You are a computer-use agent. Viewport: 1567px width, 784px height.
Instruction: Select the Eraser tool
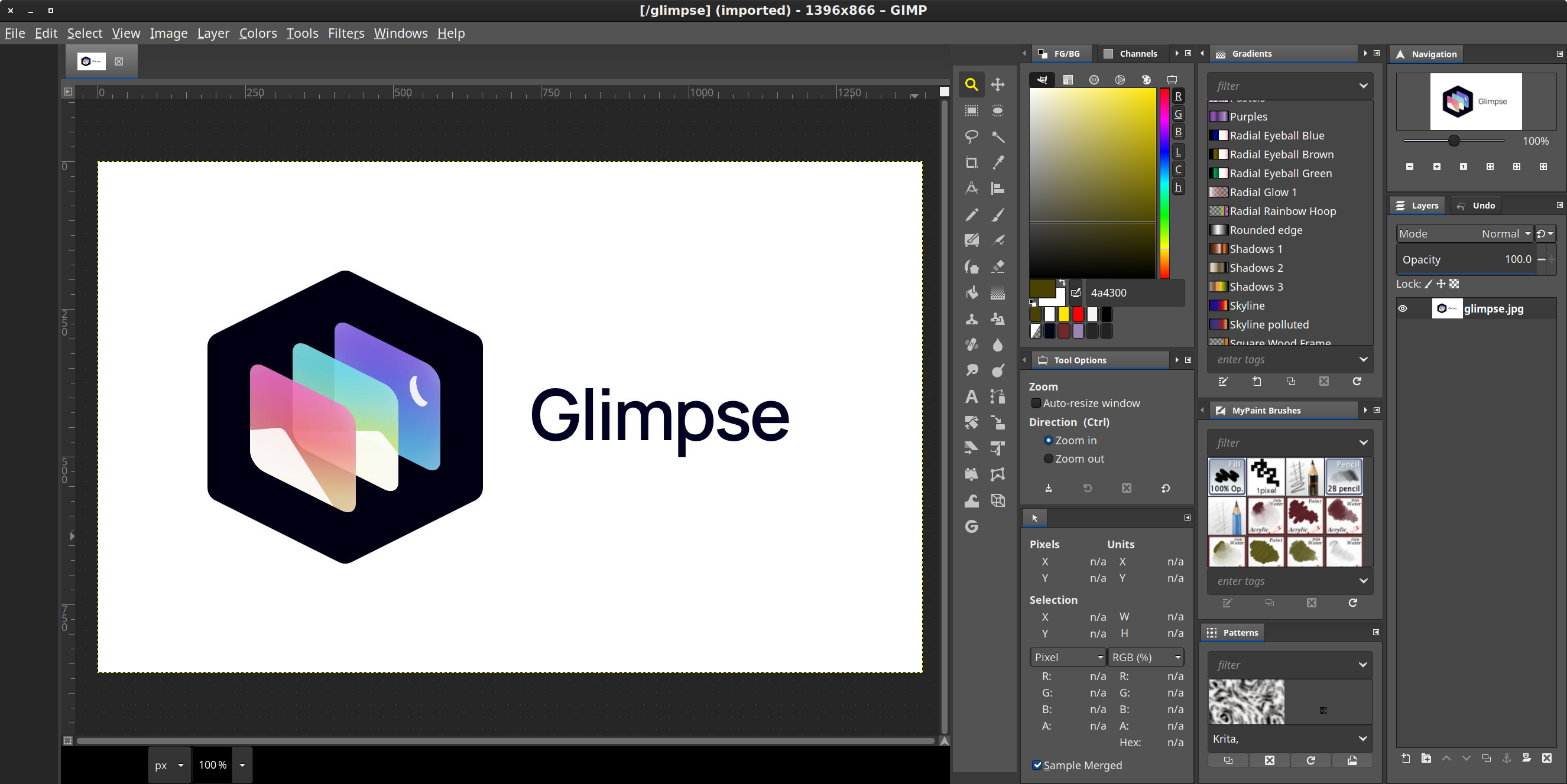[x=998, y=266]
